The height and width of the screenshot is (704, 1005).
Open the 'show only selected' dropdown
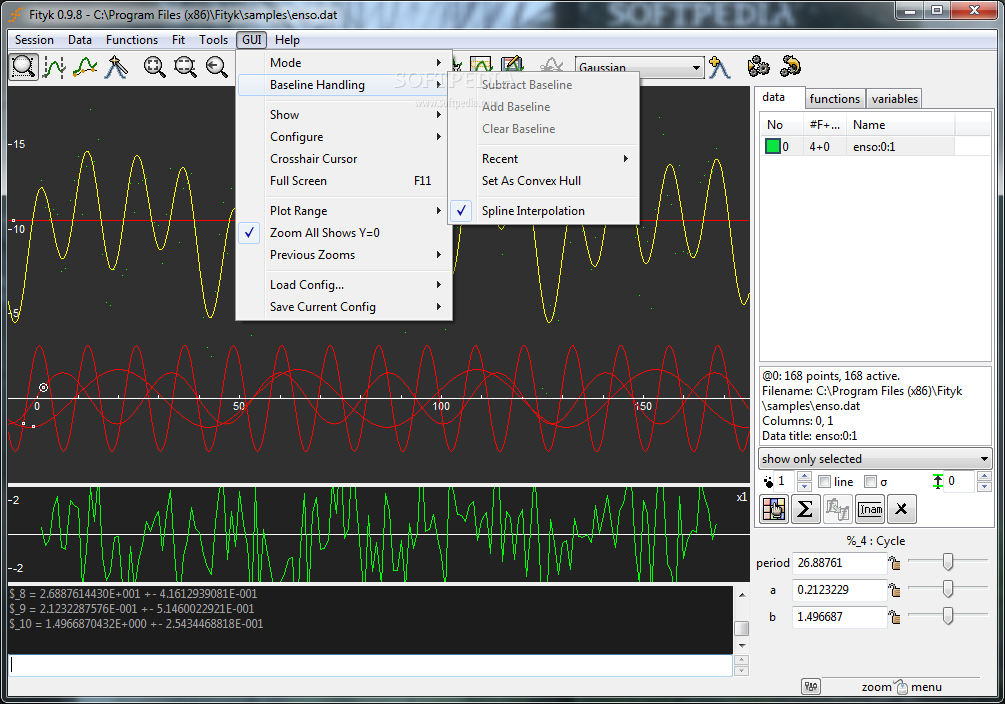tap(876, 459)
